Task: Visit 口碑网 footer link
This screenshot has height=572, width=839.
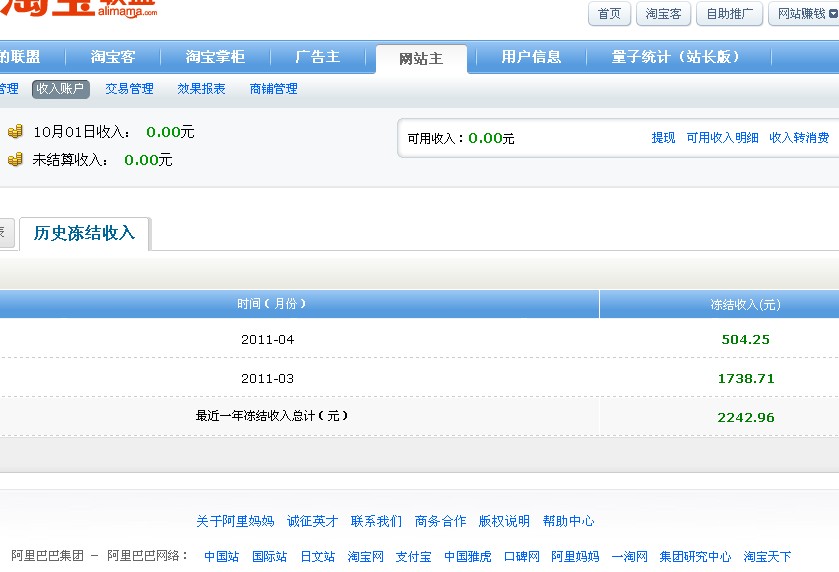Action: click(522, 557)
